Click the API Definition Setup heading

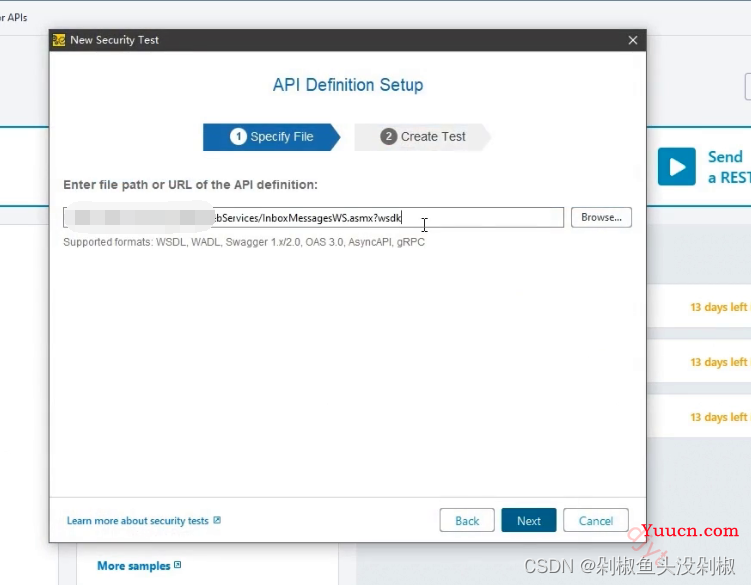tap(348, 85)
